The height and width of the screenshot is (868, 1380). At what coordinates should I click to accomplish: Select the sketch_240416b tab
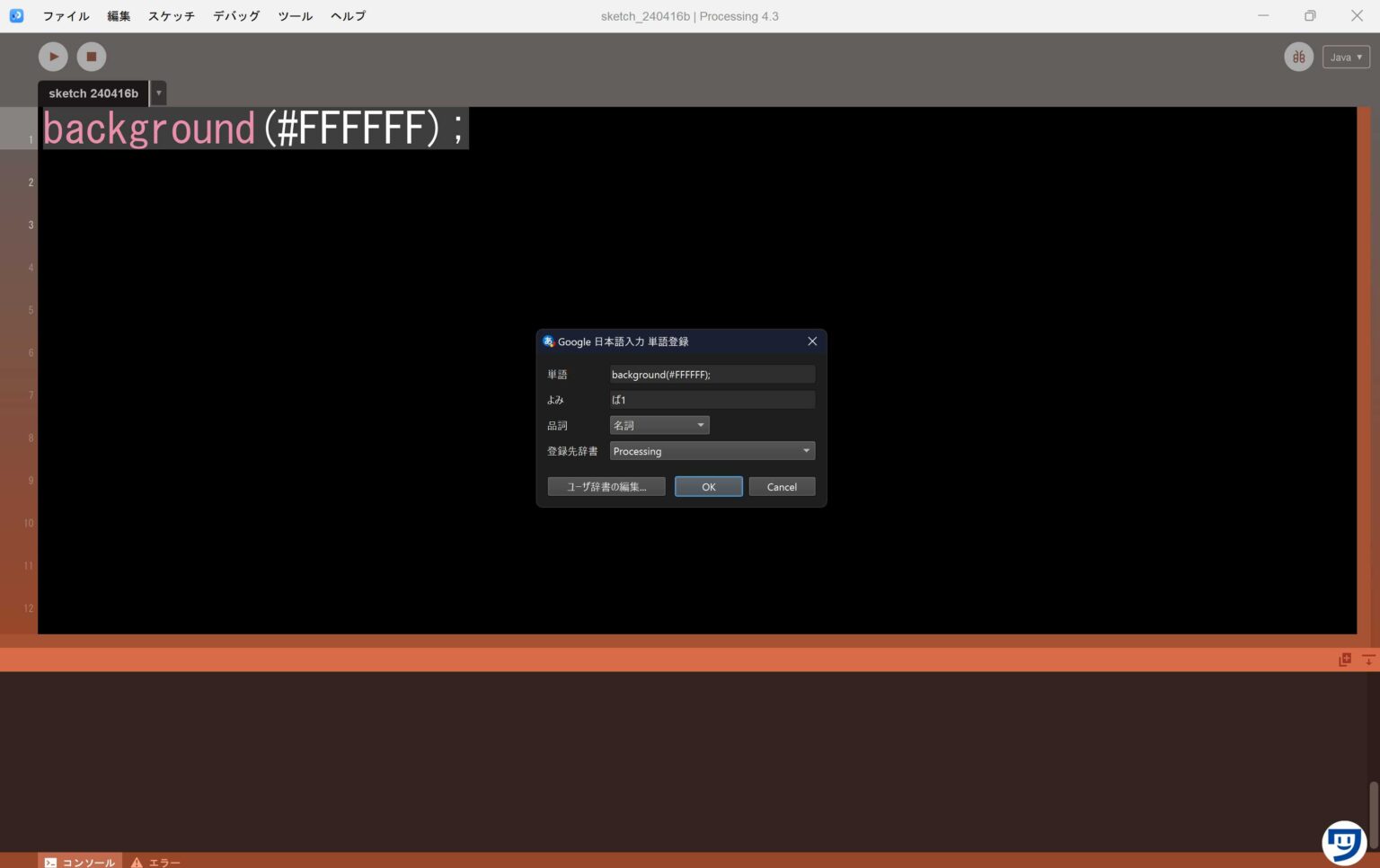pos(93,93)
